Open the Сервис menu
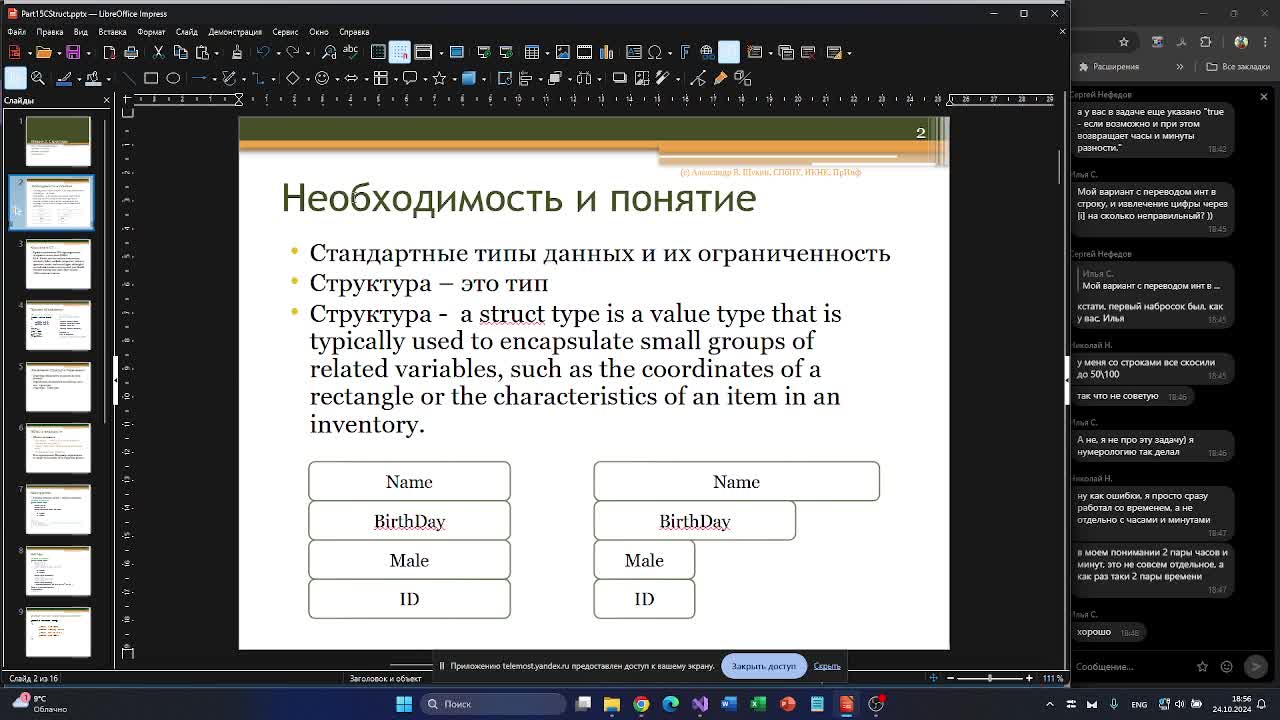This screenshot has height=720, width=1280. [x=285, y=32]
